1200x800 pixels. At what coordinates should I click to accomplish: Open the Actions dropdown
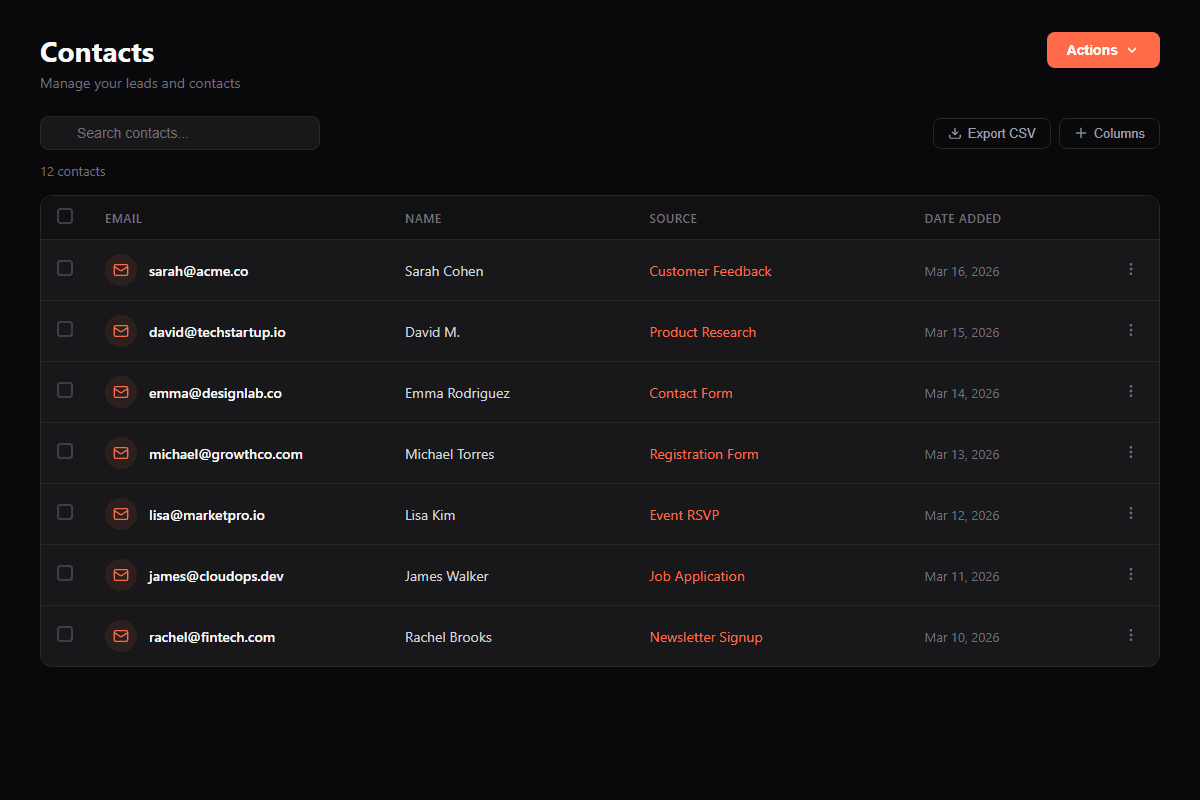[x=1103, y=49]
